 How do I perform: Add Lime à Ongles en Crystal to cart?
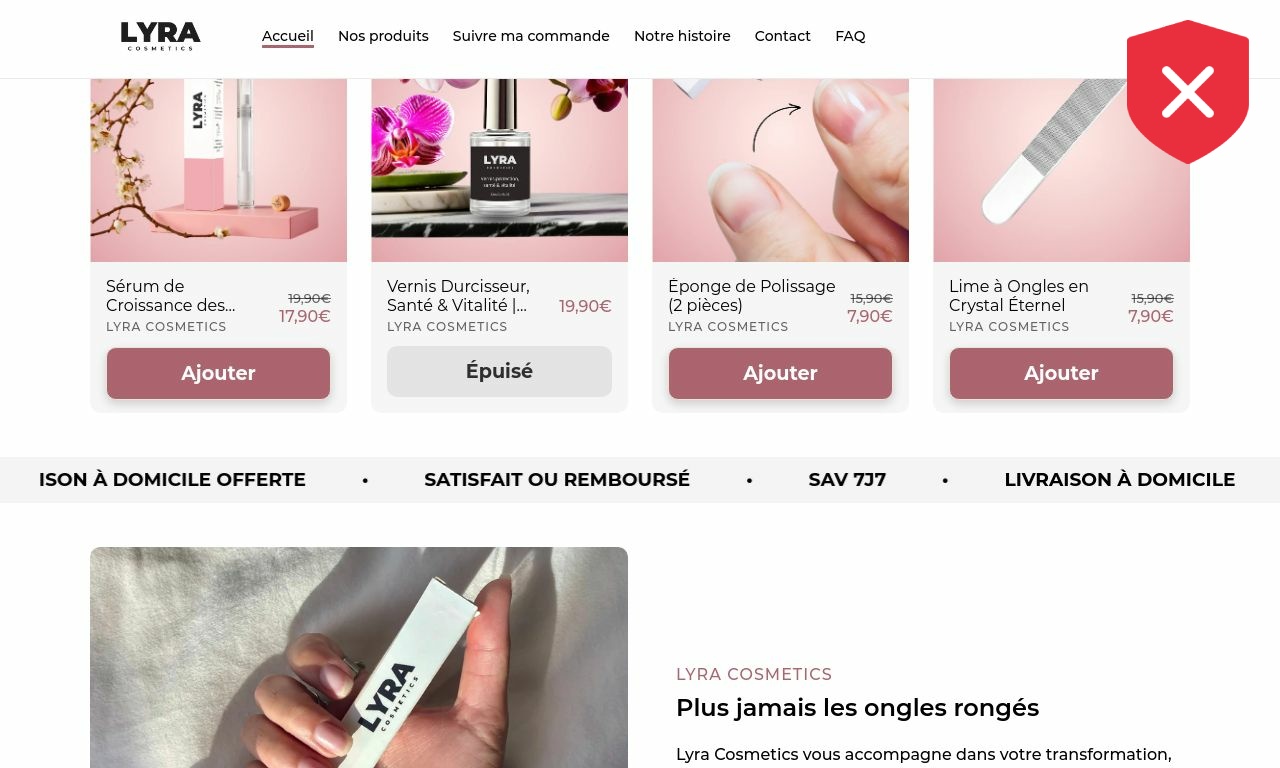pos(1061,373)
